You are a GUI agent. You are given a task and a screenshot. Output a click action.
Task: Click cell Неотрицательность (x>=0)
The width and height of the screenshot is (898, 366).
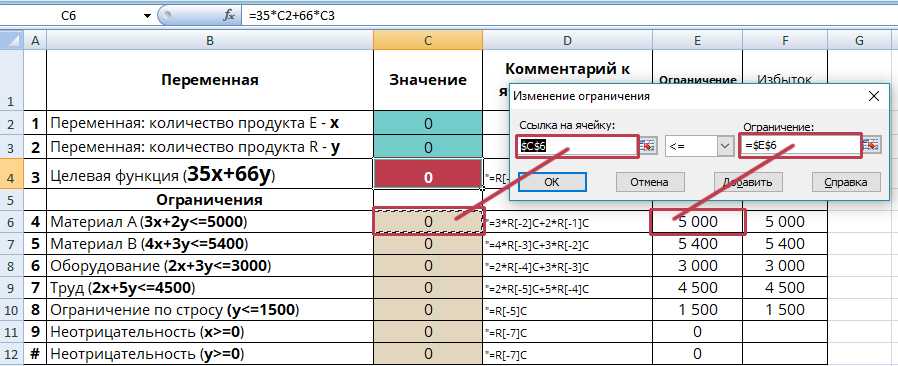[210, 332]
